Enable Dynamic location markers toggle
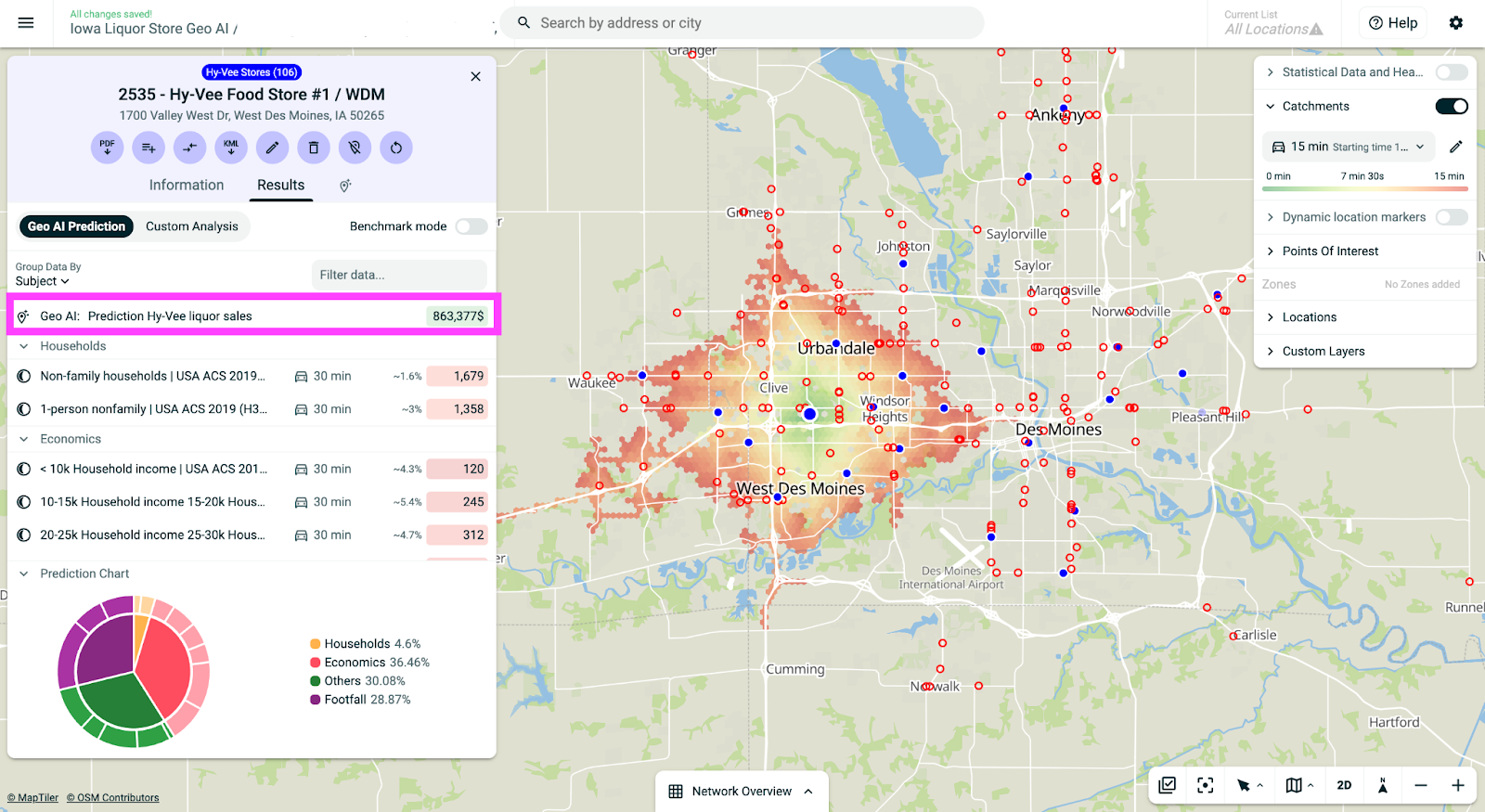1485x812 pixels. tap(1452, 217)
